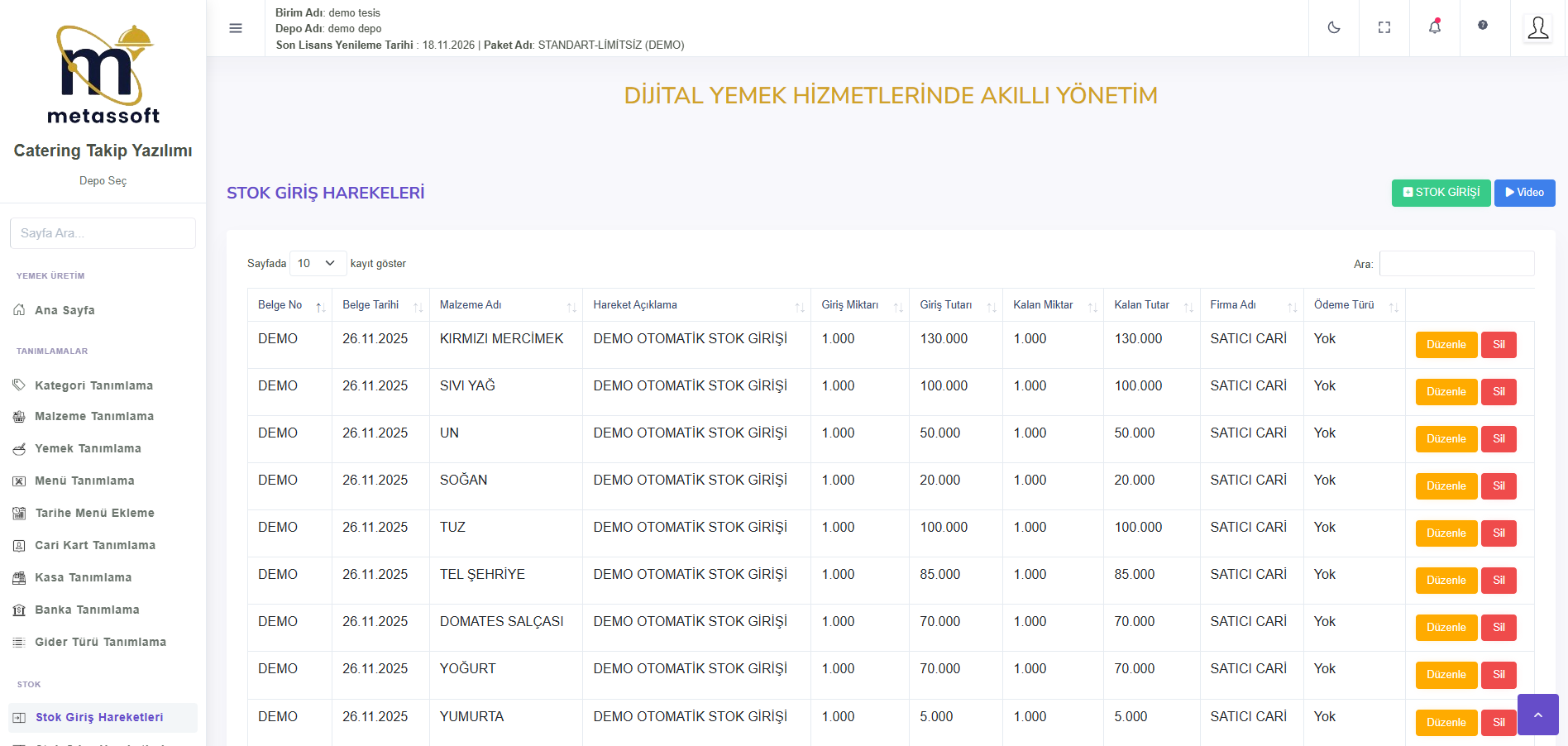This screenshot has height=746, width=1568.
Task: Open Ana Sayfa from sidebar
Action: pos(65,310)
